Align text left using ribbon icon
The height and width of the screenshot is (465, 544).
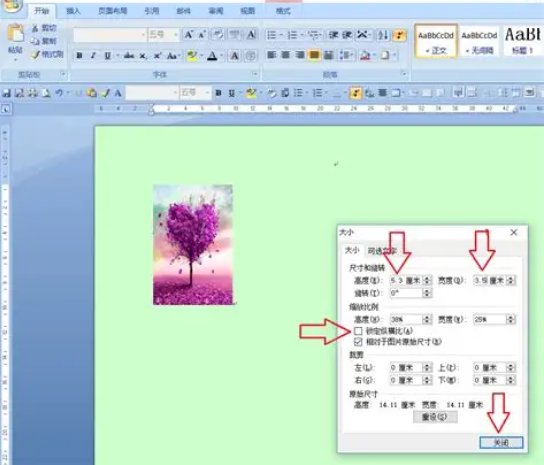tap(271, 55)
